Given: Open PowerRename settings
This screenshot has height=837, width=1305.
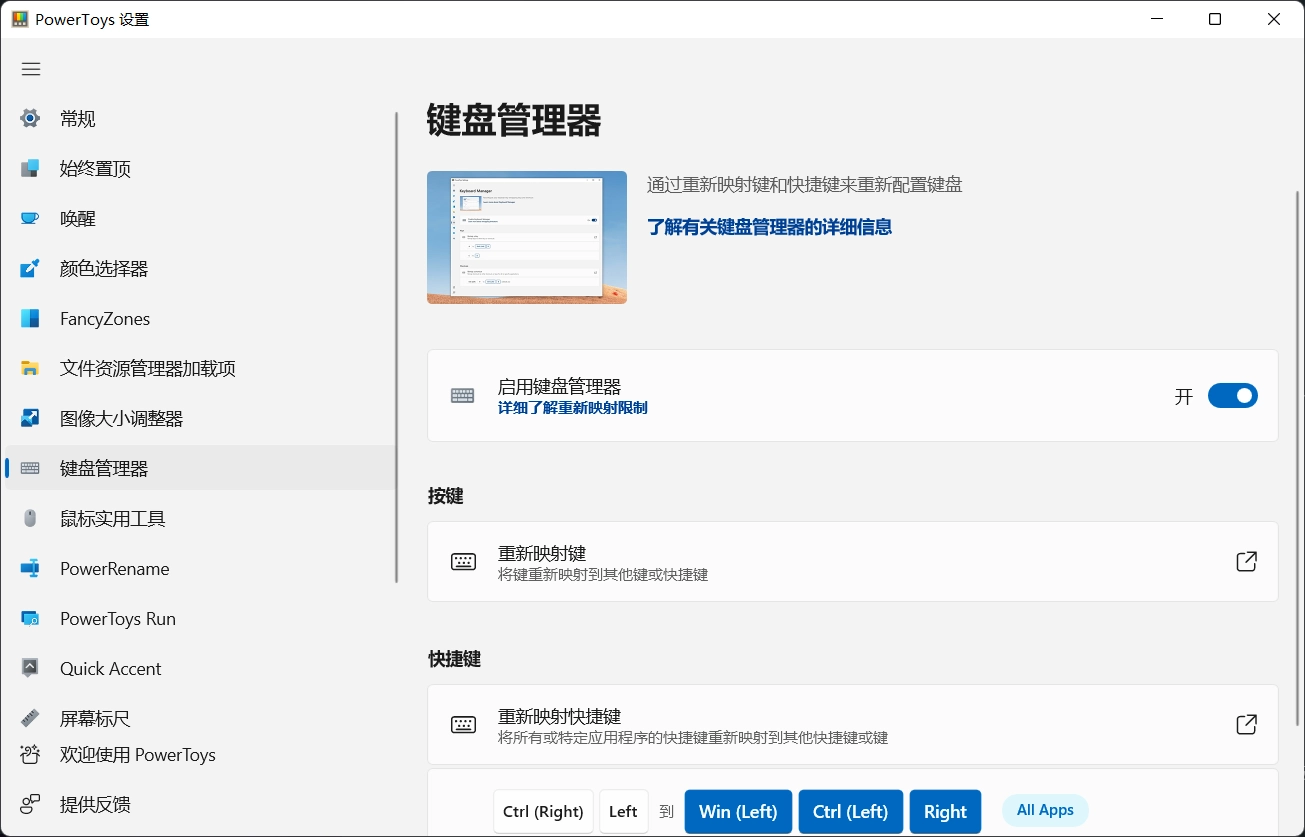Looking at the screenshot, I should click(x=200, y=568).
